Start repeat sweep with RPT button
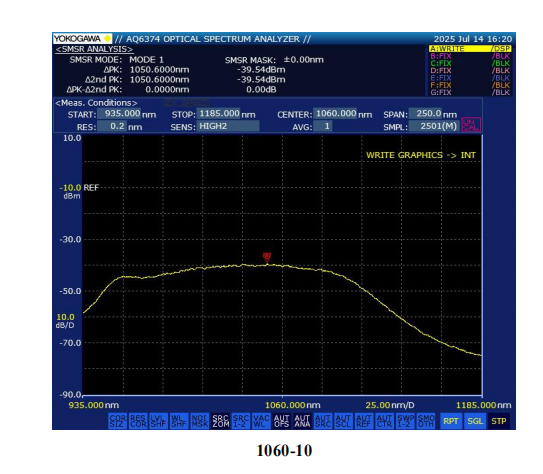Screen dimensions: 543x474 451,421
